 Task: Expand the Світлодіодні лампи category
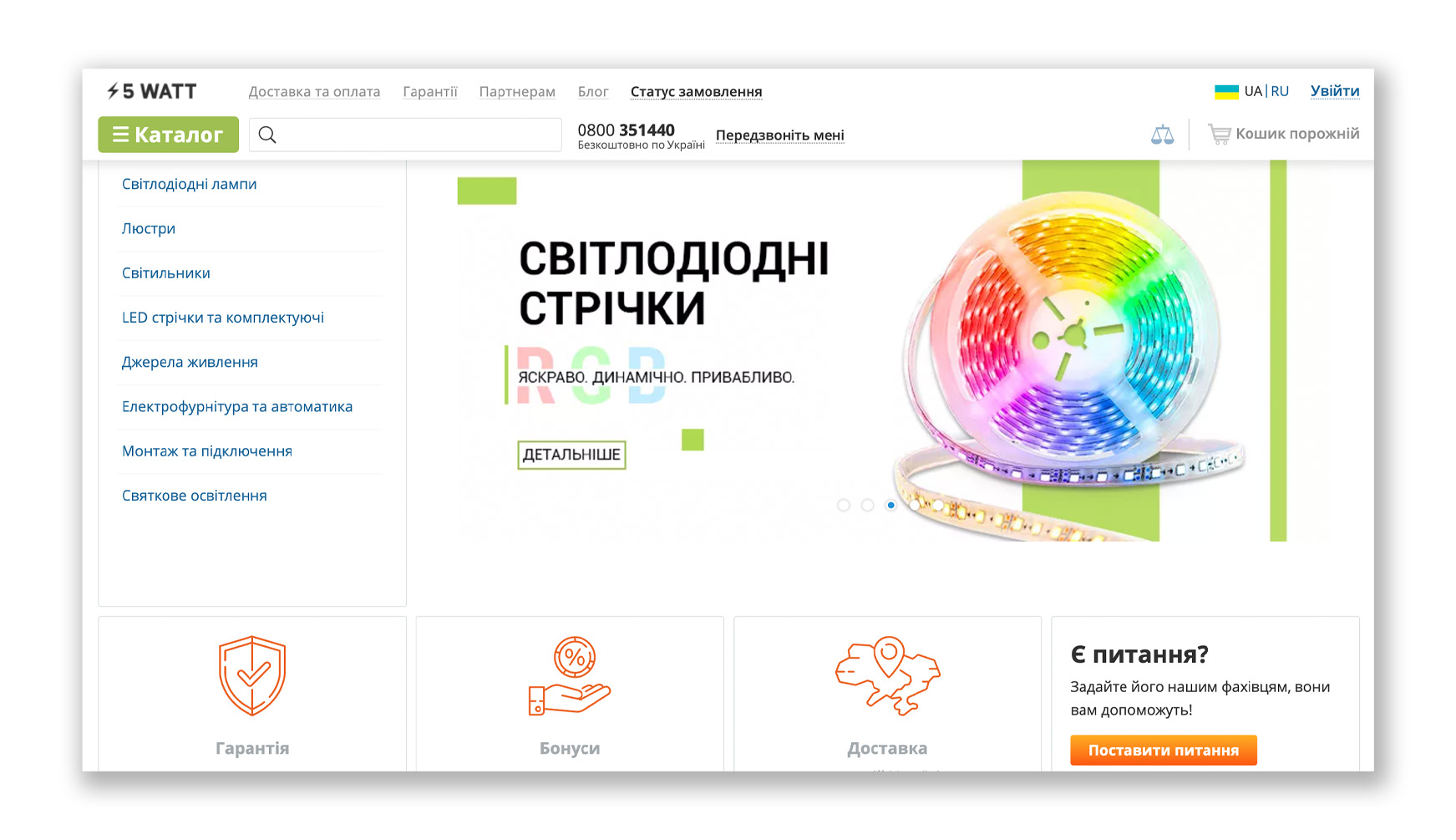point(190,184)
